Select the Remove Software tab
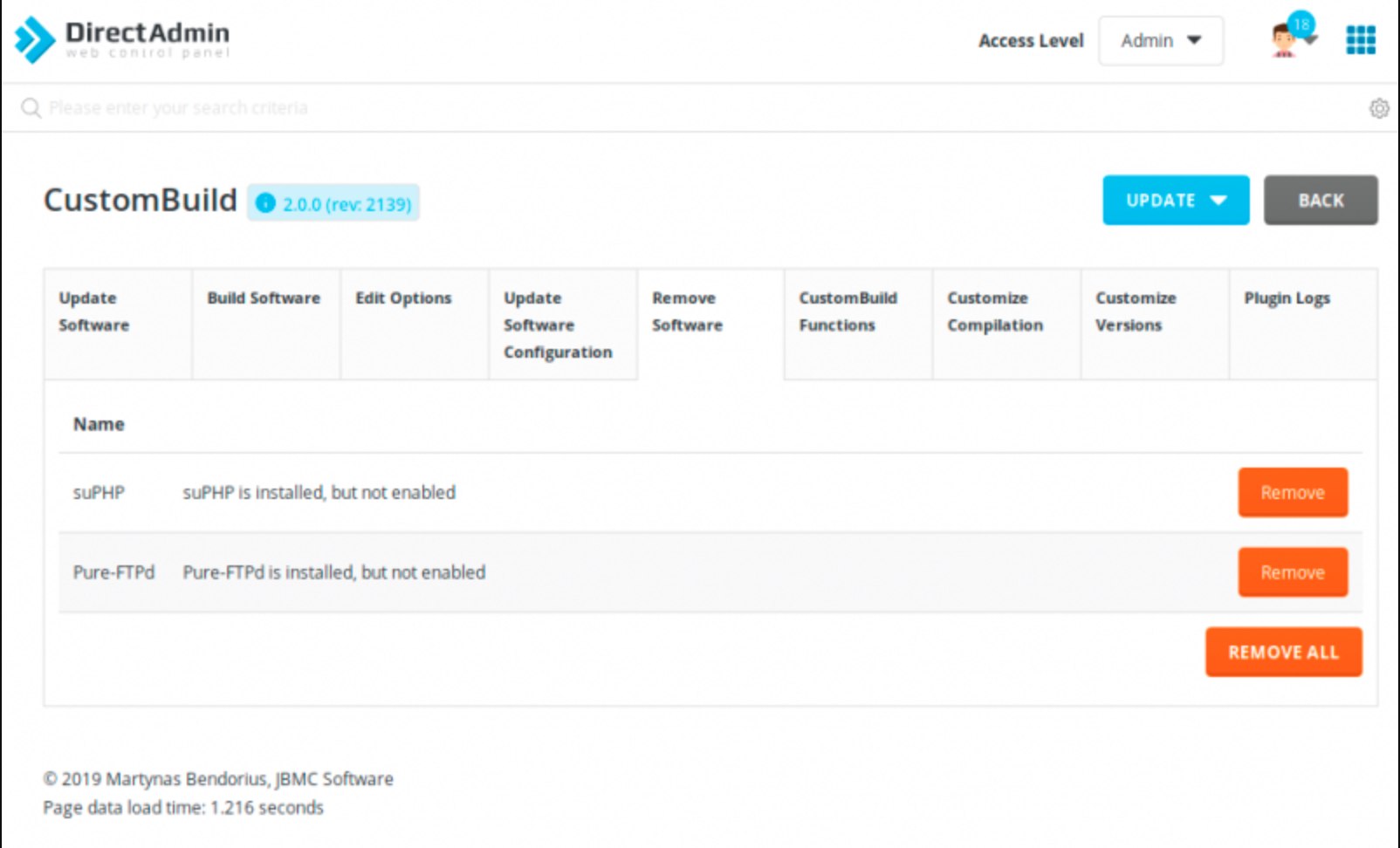The width and height of the screenshot is (1400, 848). [x=711, y=324]
